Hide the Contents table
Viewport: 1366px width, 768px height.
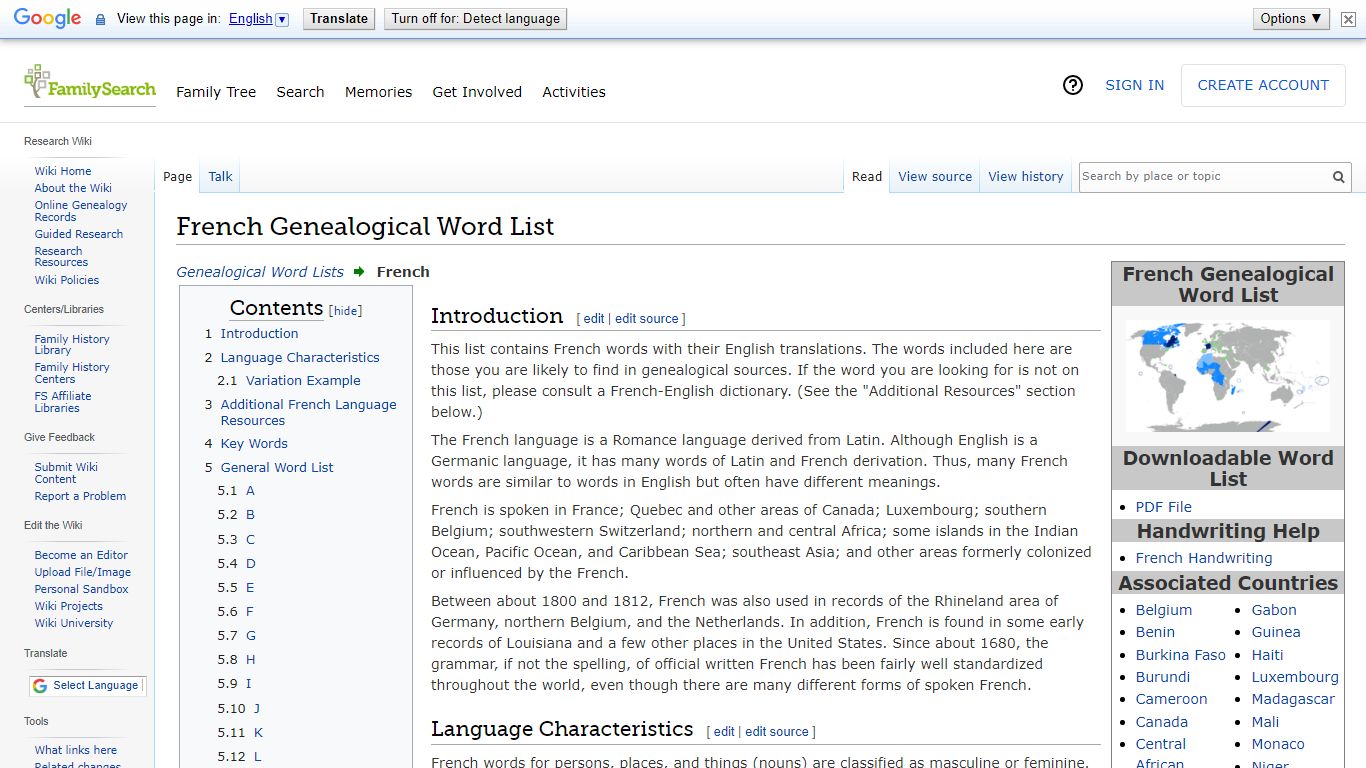click(x=346, y=311)
